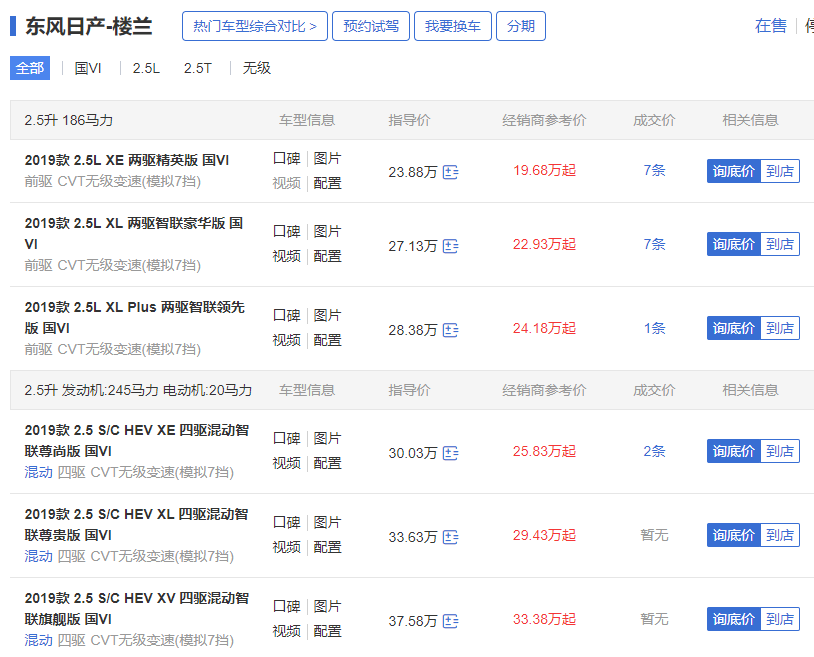Open 口碑 for HEV XV 四驱混动智联旗舰版
The height and width of the screenshot is (657, 814).
point(287,607)
